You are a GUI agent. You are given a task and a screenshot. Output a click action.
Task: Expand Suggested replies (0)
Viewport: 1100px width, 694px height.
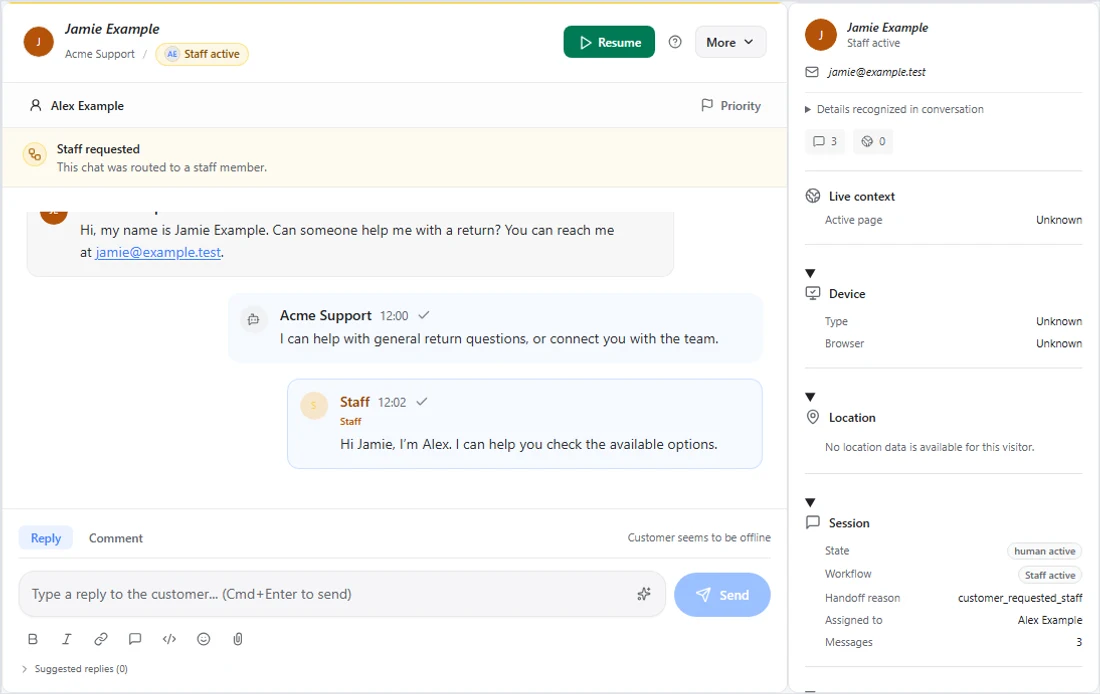(74, 669)
